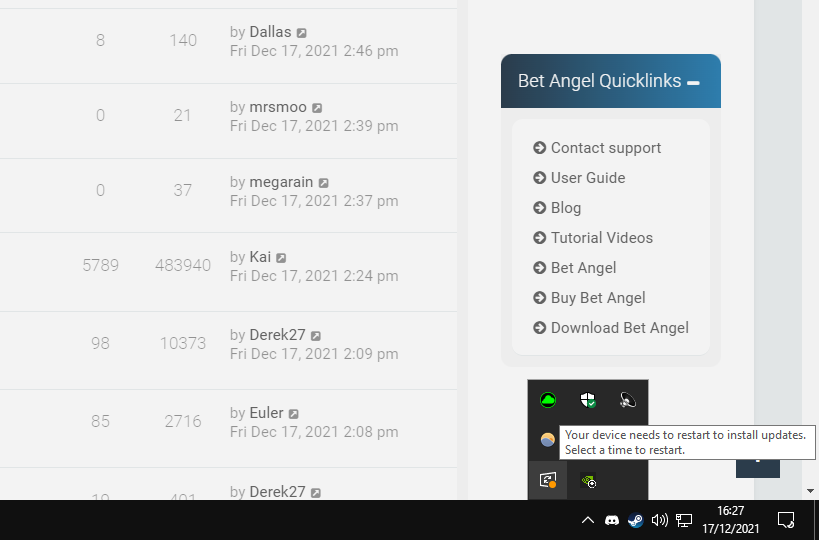This screenshot has height=540, width=819.
Task: Open the volume speaker control
Action: click(x=660, y=520)
